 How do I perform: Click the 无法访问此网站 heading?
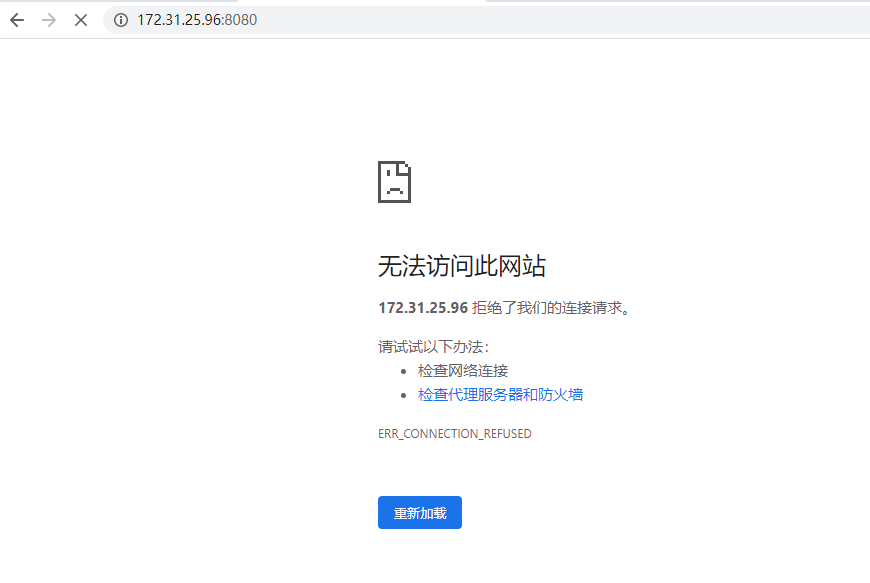[x=461, y=266]
